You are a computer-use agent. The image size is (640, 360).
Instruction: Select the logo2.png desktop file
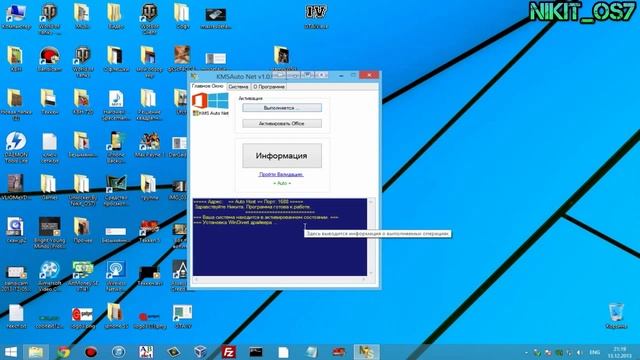click(82, 318)
